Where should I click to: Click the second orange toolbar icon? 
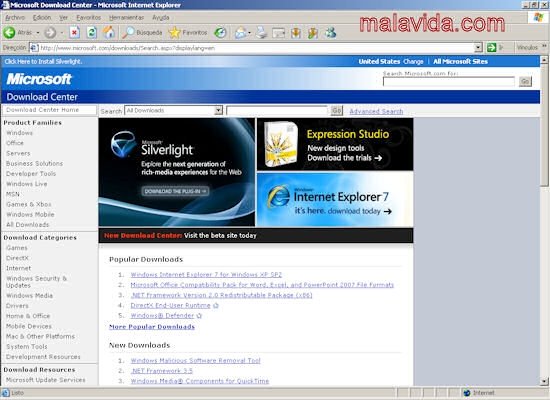(313, 33)
